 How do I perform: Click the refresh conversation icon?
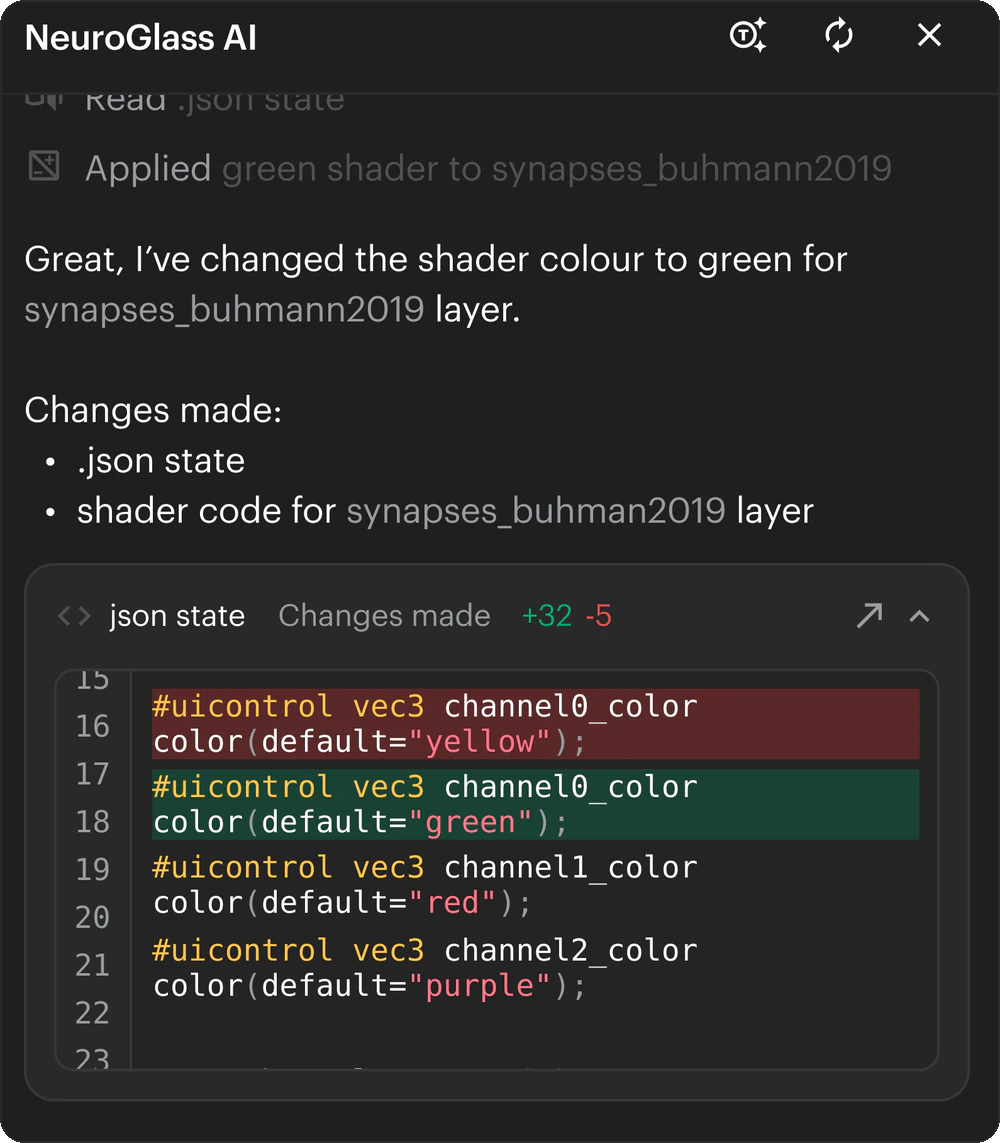839,35
